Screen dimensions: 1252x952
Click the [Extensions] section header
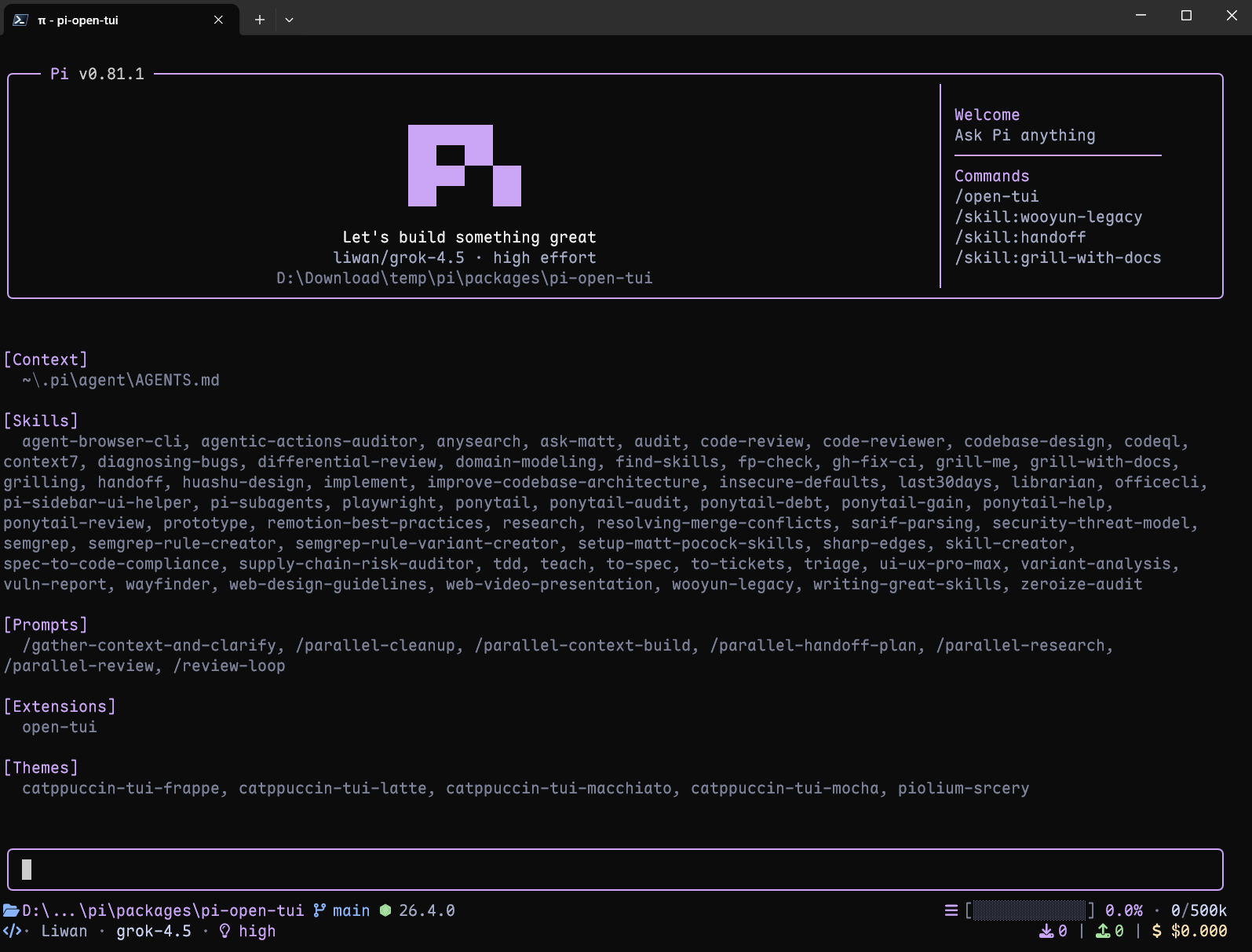(x=60, y=706)
